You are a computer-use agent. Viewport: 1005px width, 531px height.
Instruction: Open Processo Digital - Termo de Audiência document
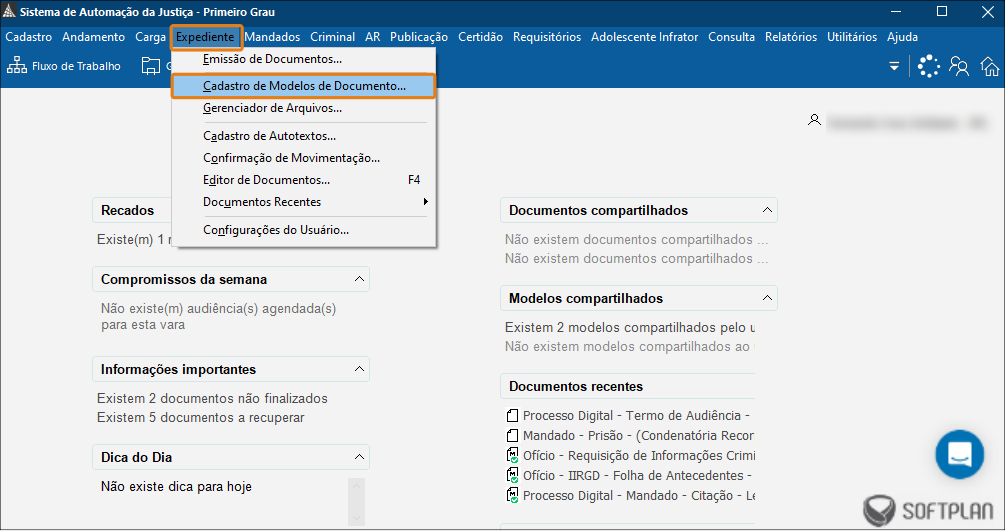click(x=636, y=416)
